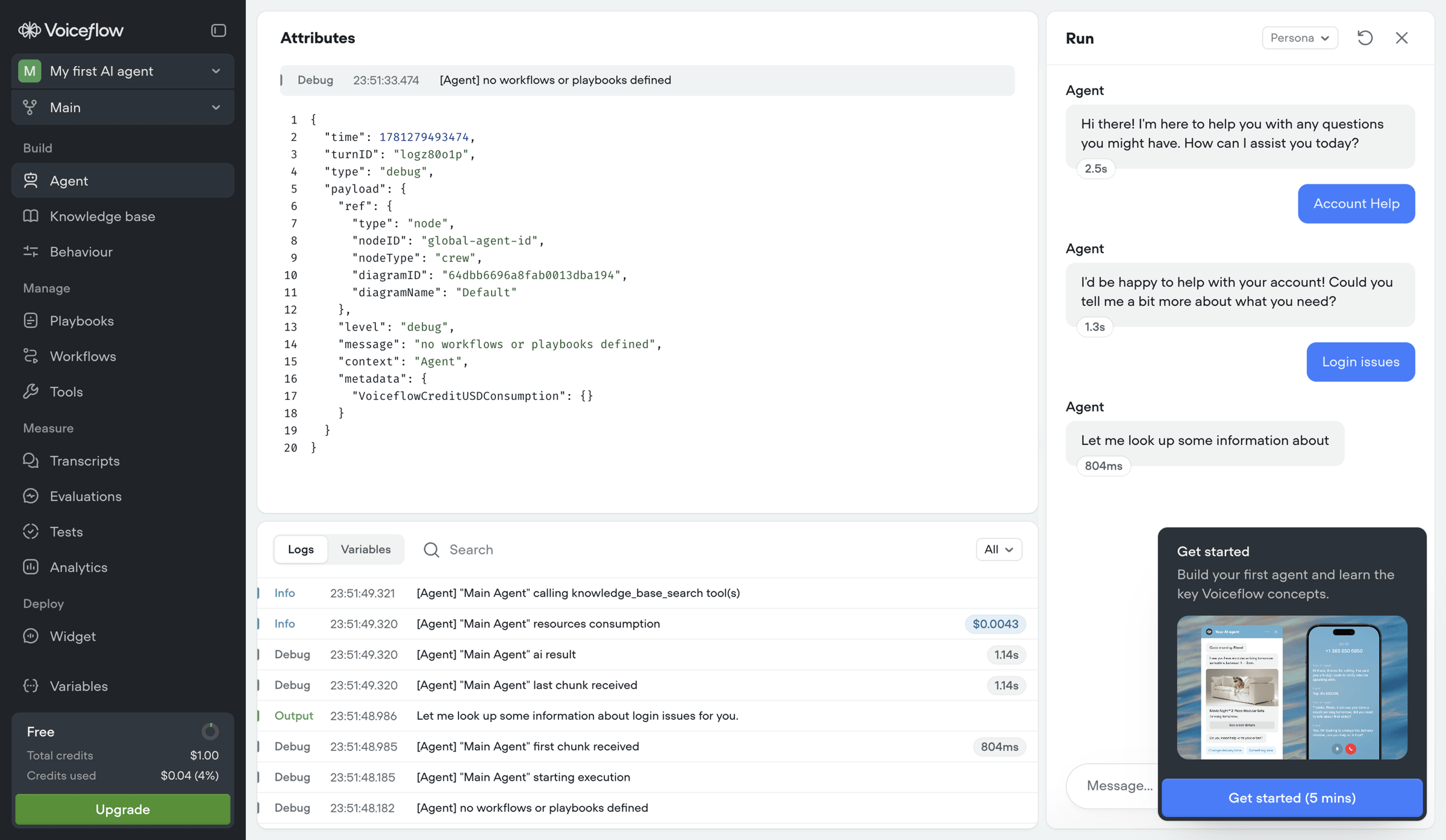Click the search magnifier icon

pyautogui.click(x=431, y=549)
